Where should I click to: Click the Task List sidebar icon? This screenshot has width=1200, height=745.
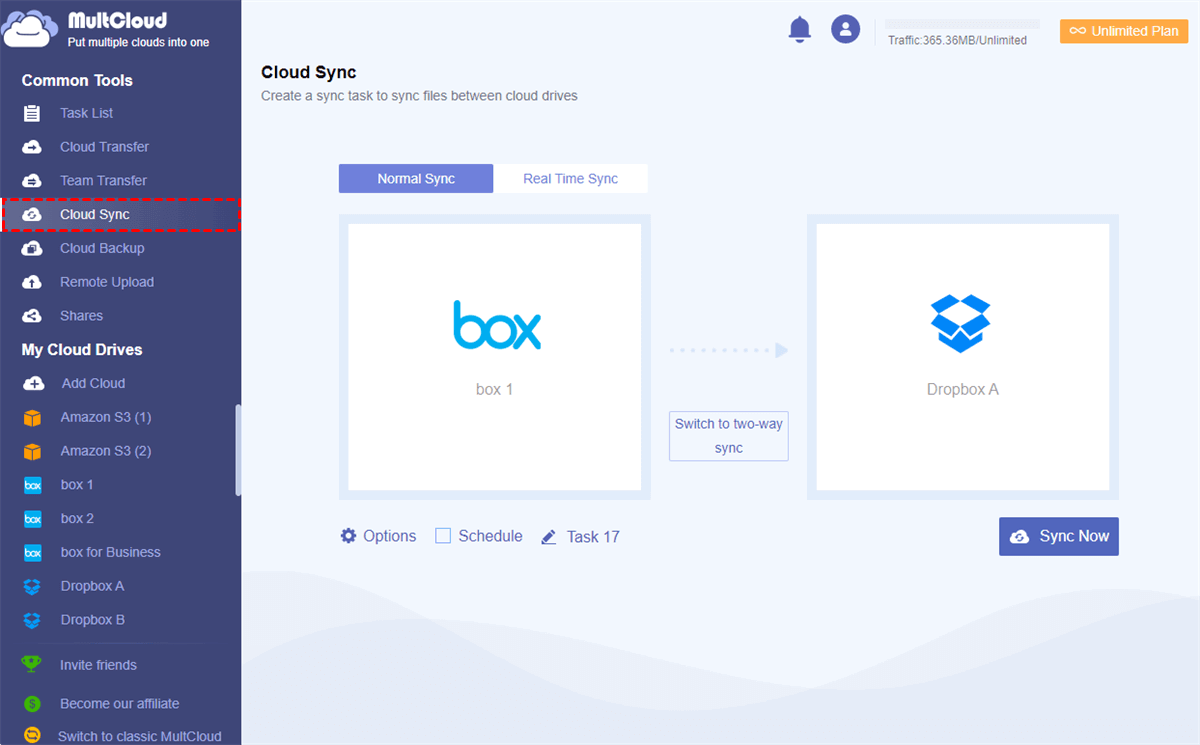(32, 113)
